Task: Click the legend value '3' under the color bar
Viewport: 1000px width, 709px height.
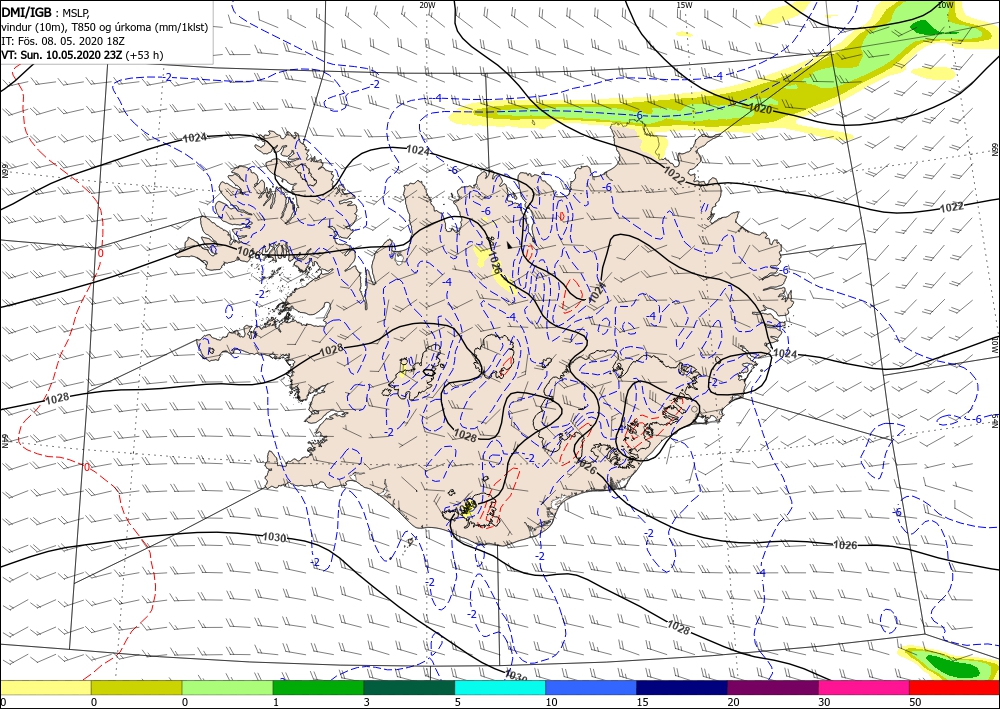Action: 367,702
